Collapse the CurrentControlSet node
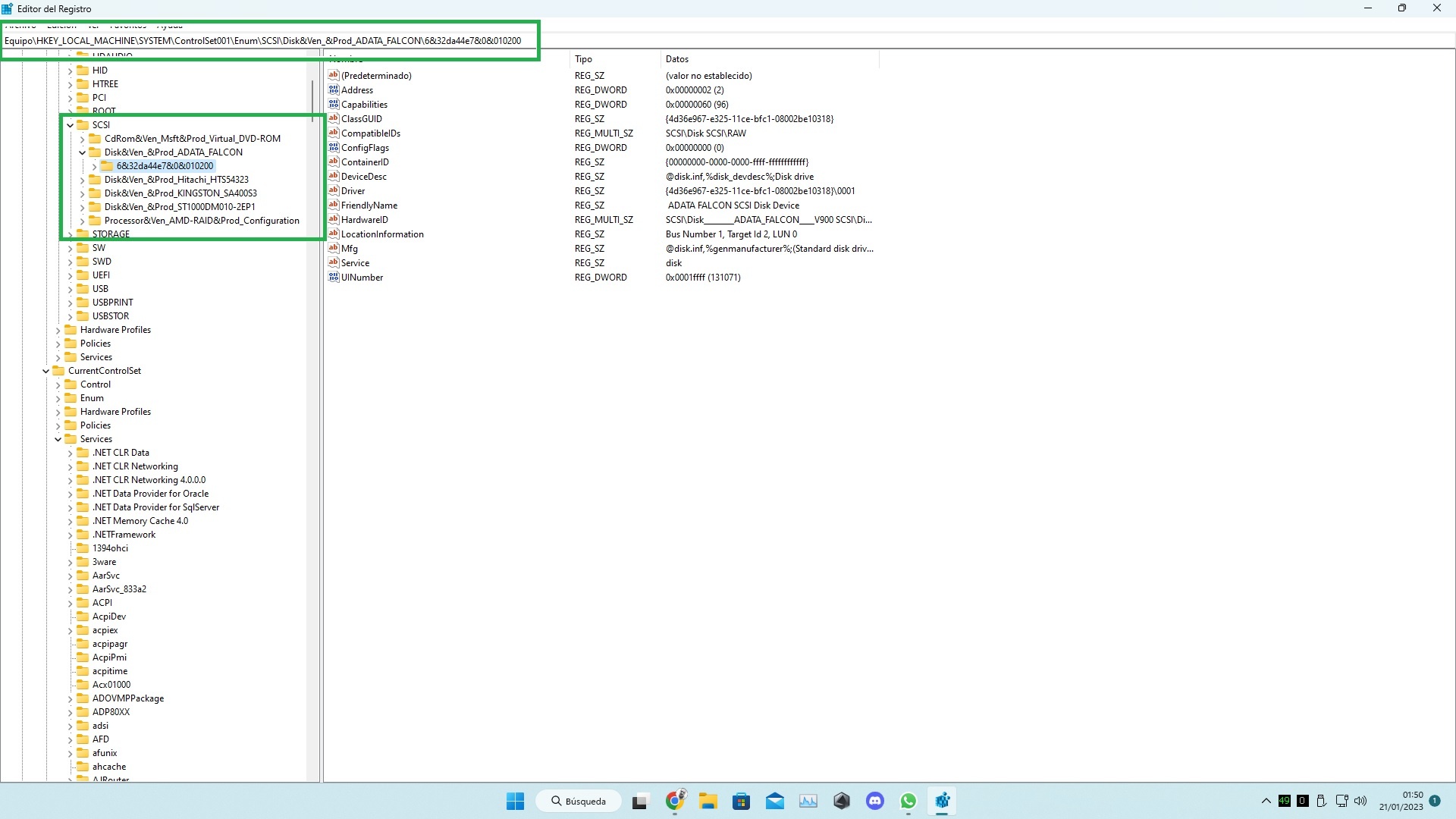 (45, 371)
